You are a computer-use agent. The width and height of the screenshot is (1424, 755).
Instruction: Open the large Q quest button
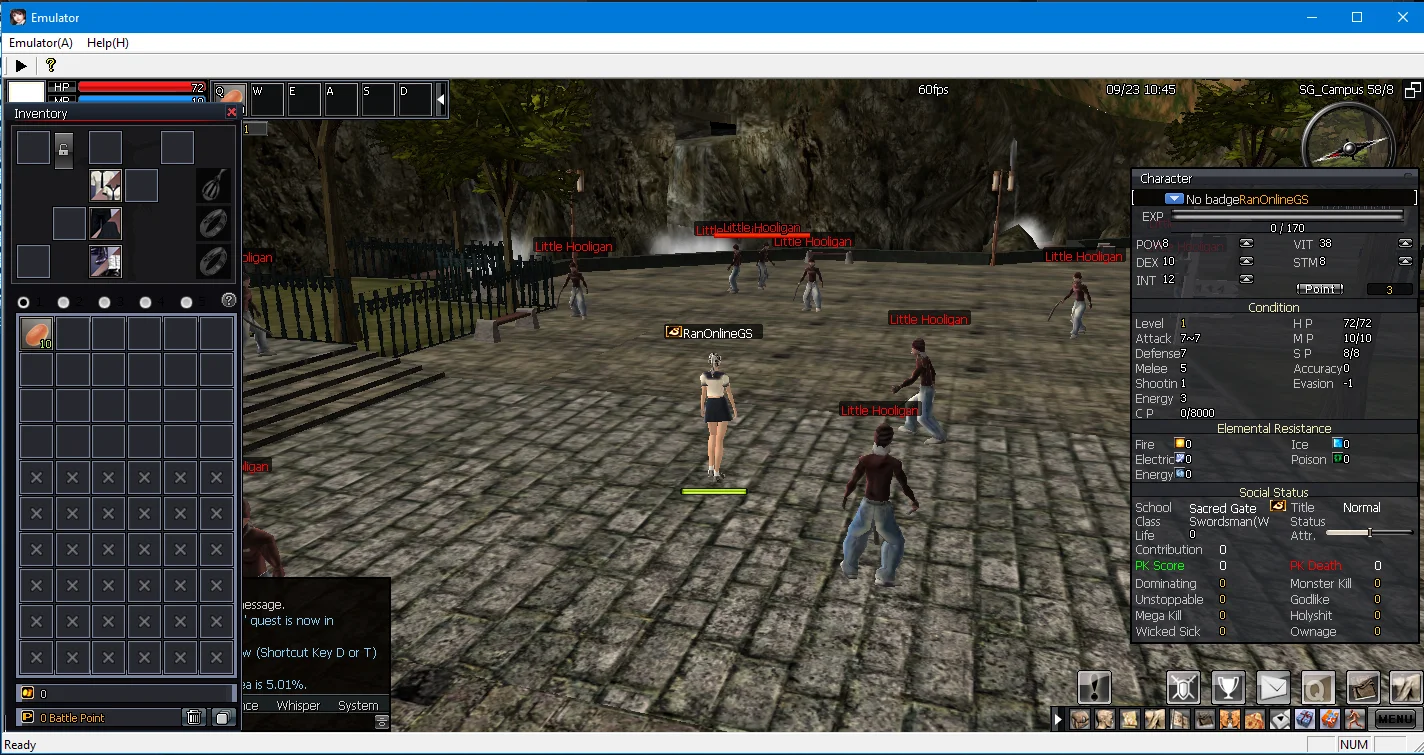coord(1318,687)
